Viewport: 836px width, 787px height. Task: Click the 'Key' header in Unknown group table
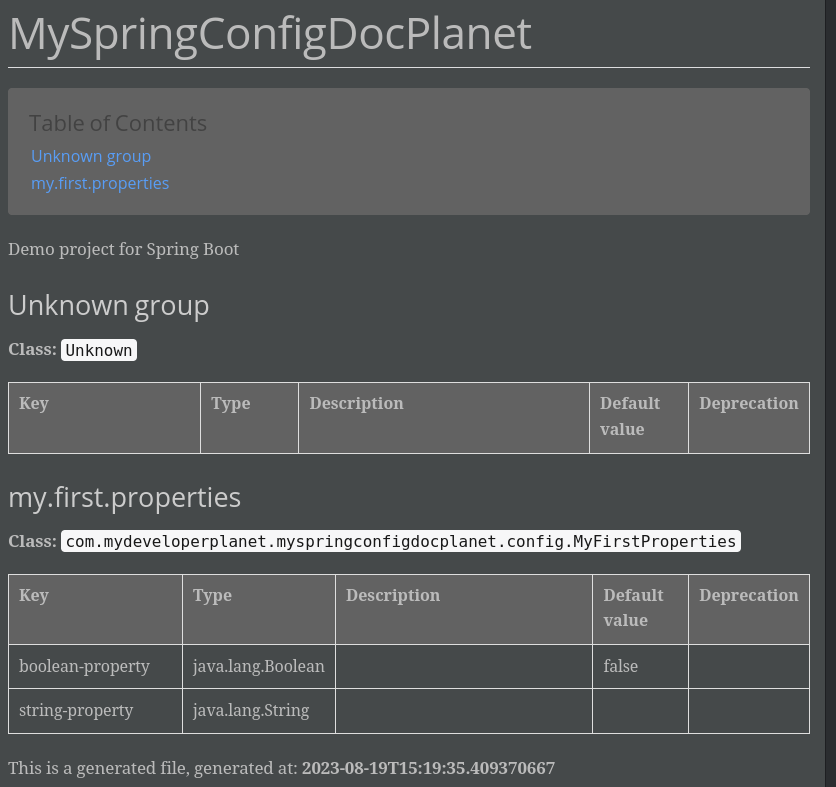point(104,418)
